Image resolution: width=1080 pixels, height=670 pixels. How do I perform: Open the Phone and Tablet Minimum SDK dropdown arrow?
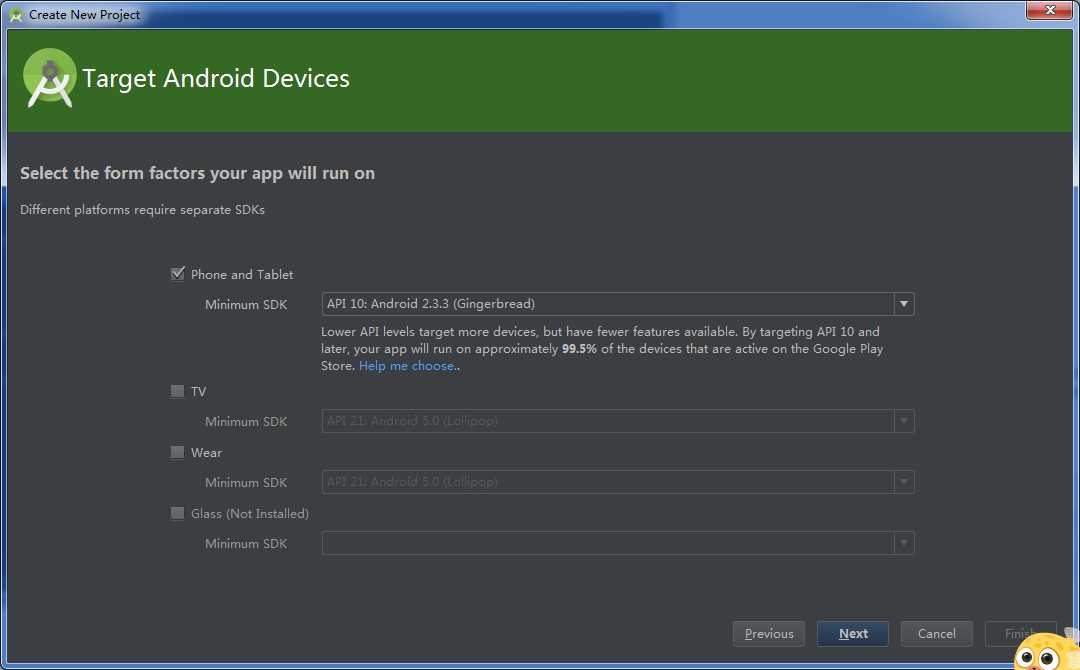[x=904, y=304]
